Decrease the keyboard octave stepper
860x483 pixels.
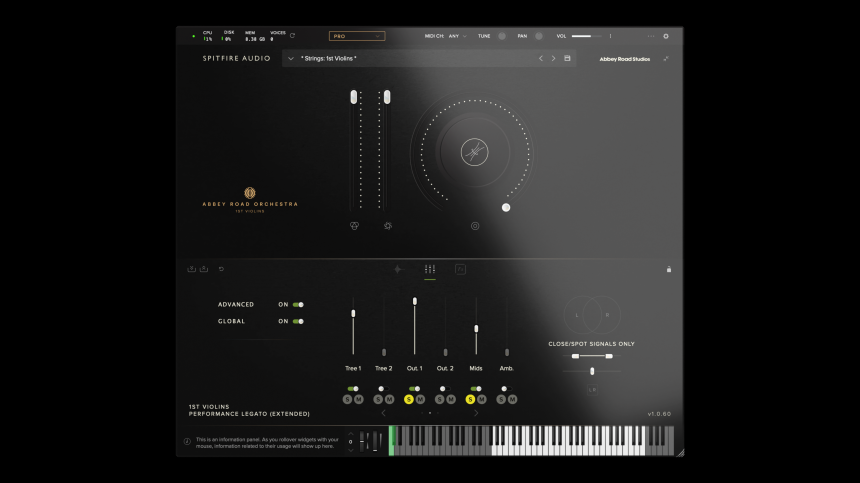[x=350, y=450]
